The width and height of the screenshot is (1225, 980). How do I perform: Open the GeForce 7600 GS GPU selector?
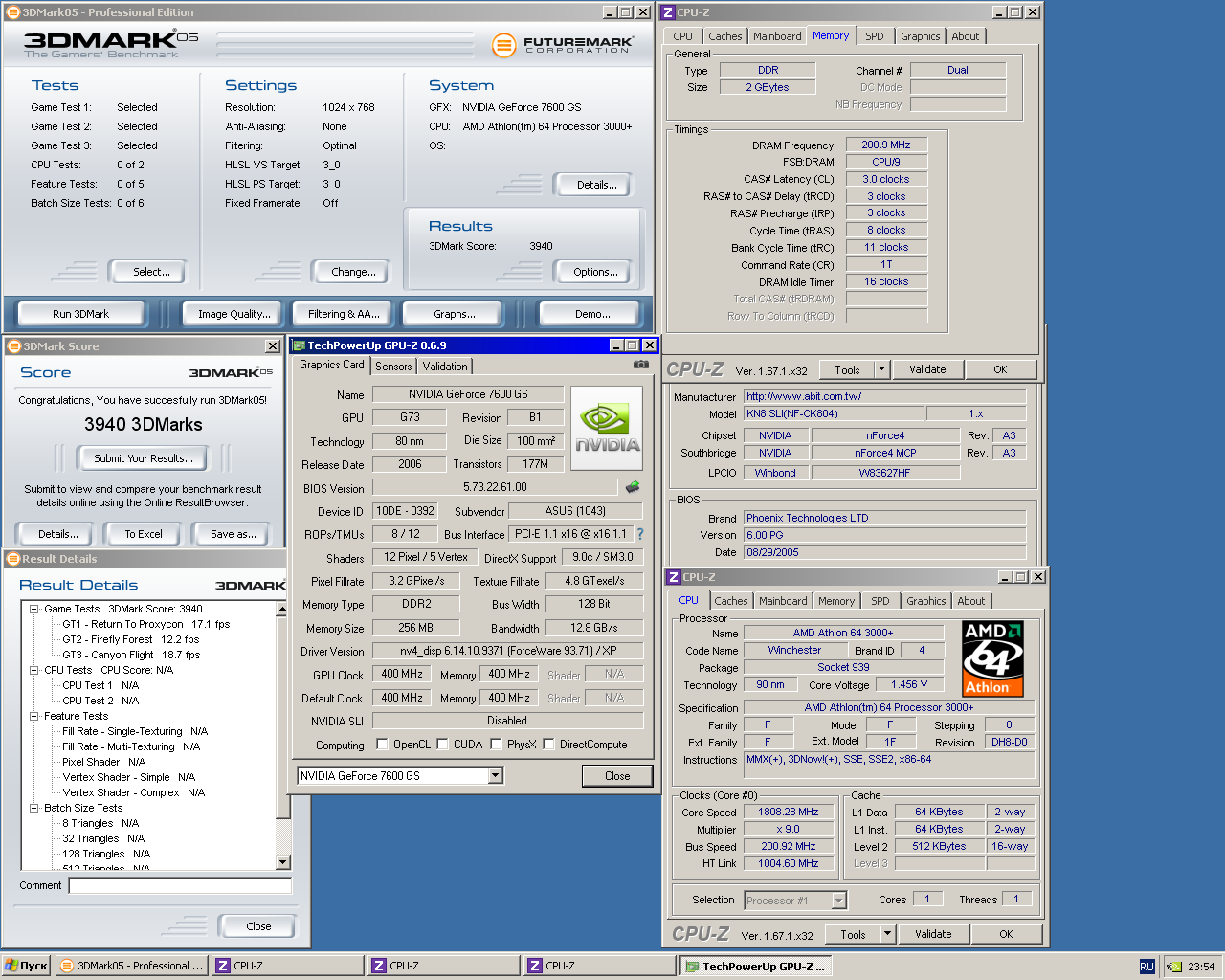[400, 775]
